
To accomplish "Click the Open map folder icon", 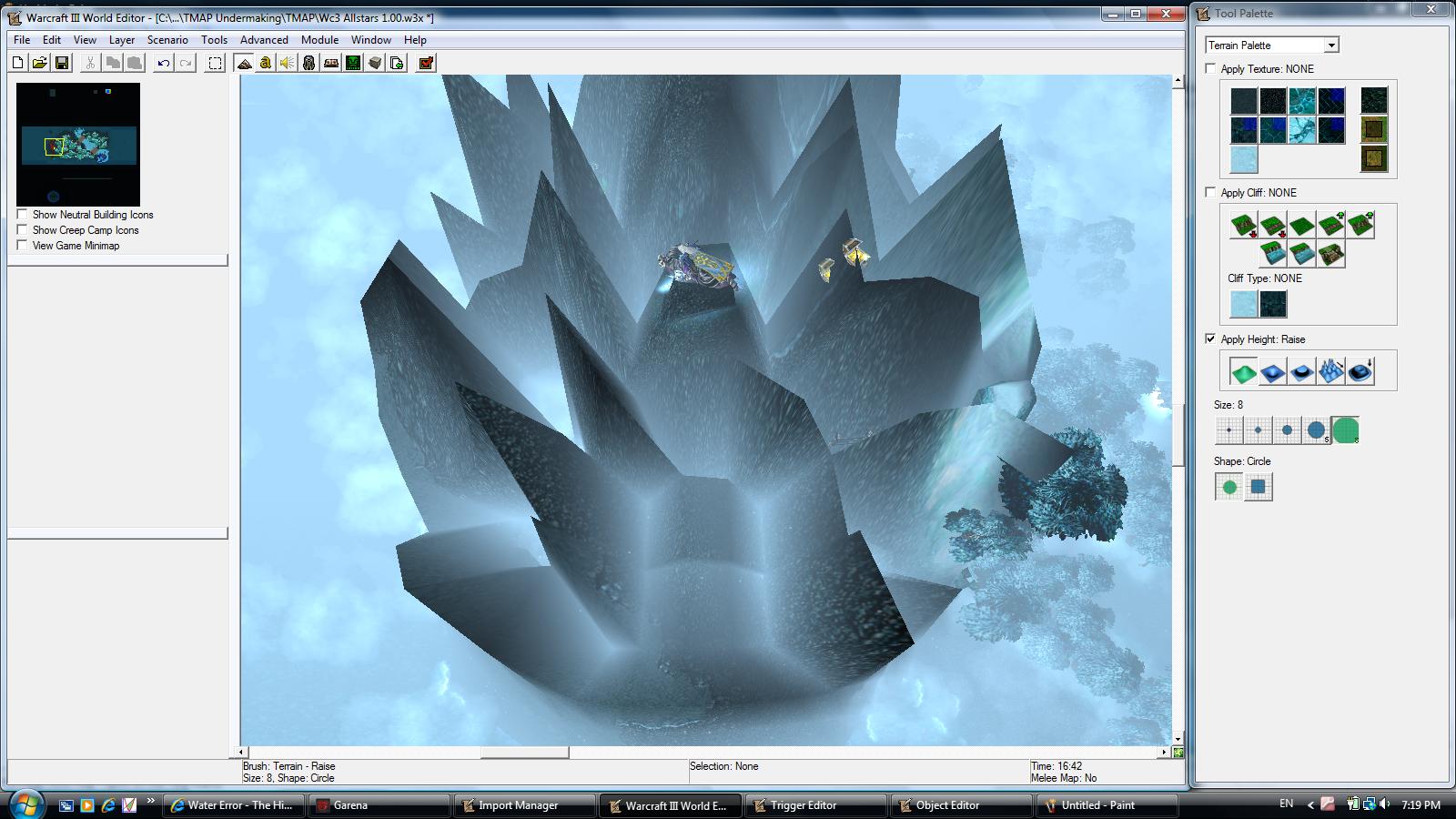I will point(39,63).
